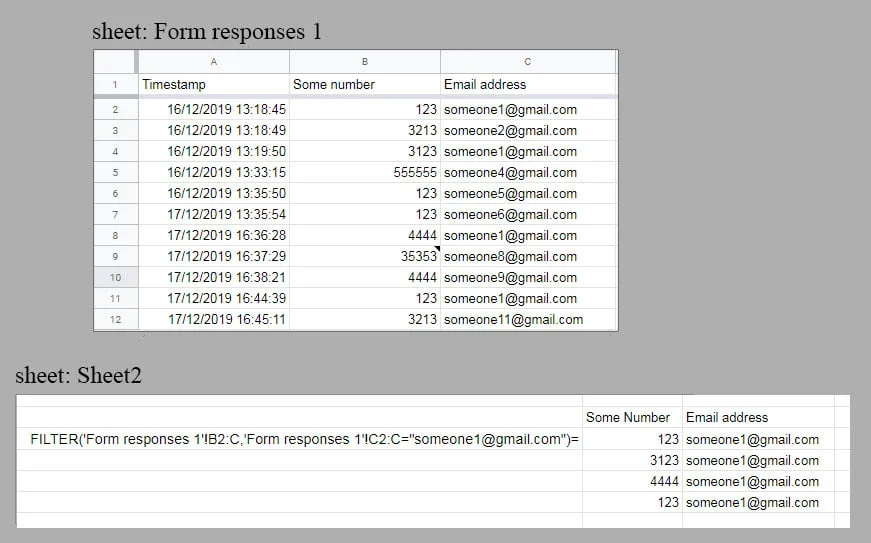The height and width of the screenshot is (543, 871).
Task: Select cell with timestamp 17/12/2019 16:38:21
Action: click(x=214, y=277)
